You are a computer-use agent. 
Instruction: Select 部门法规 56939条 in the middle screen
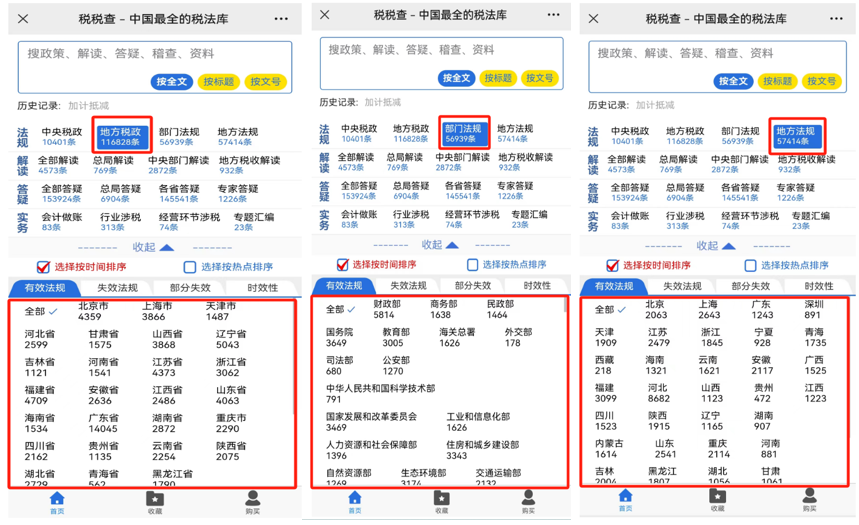click(463, 133)
